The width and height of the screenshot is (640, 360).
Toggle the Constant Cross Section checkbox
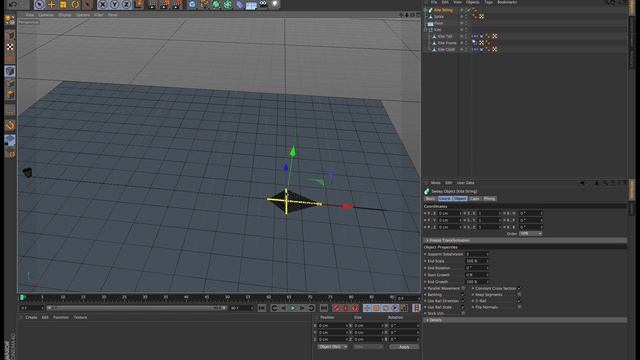click(x=519, y=288)
